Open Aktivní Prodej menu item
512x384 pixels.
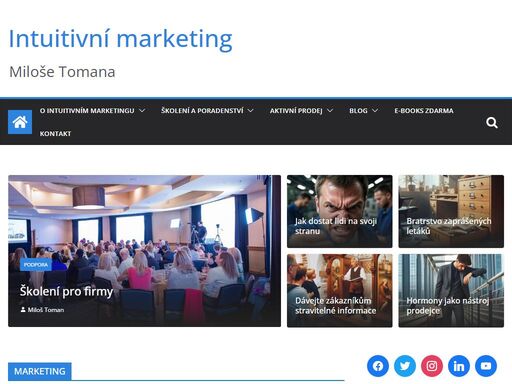pos(296,111)
